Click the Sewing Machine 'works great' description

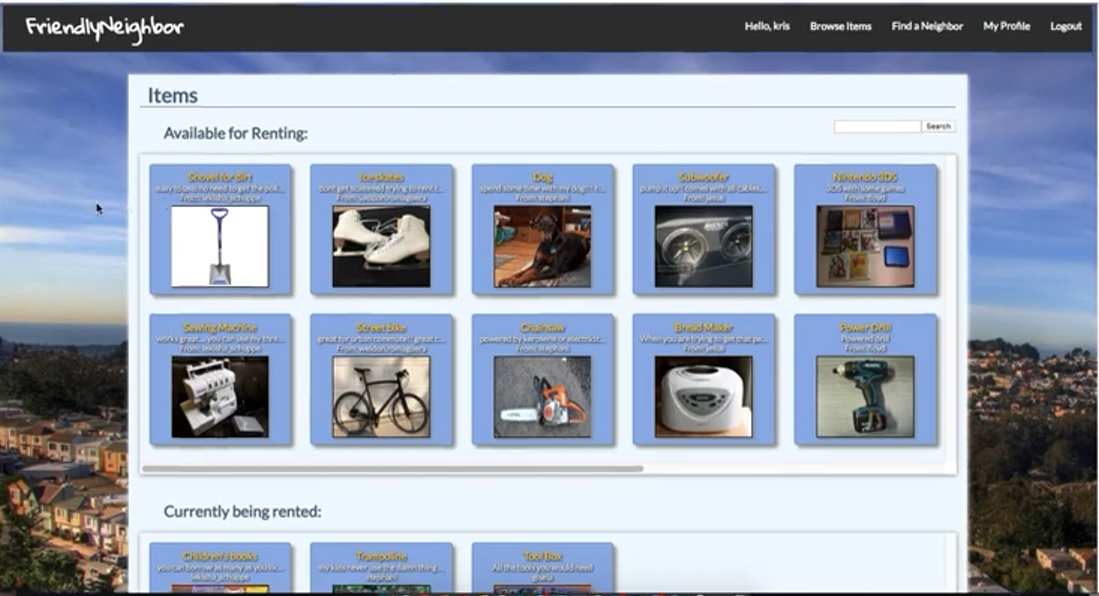click(220, 339)
